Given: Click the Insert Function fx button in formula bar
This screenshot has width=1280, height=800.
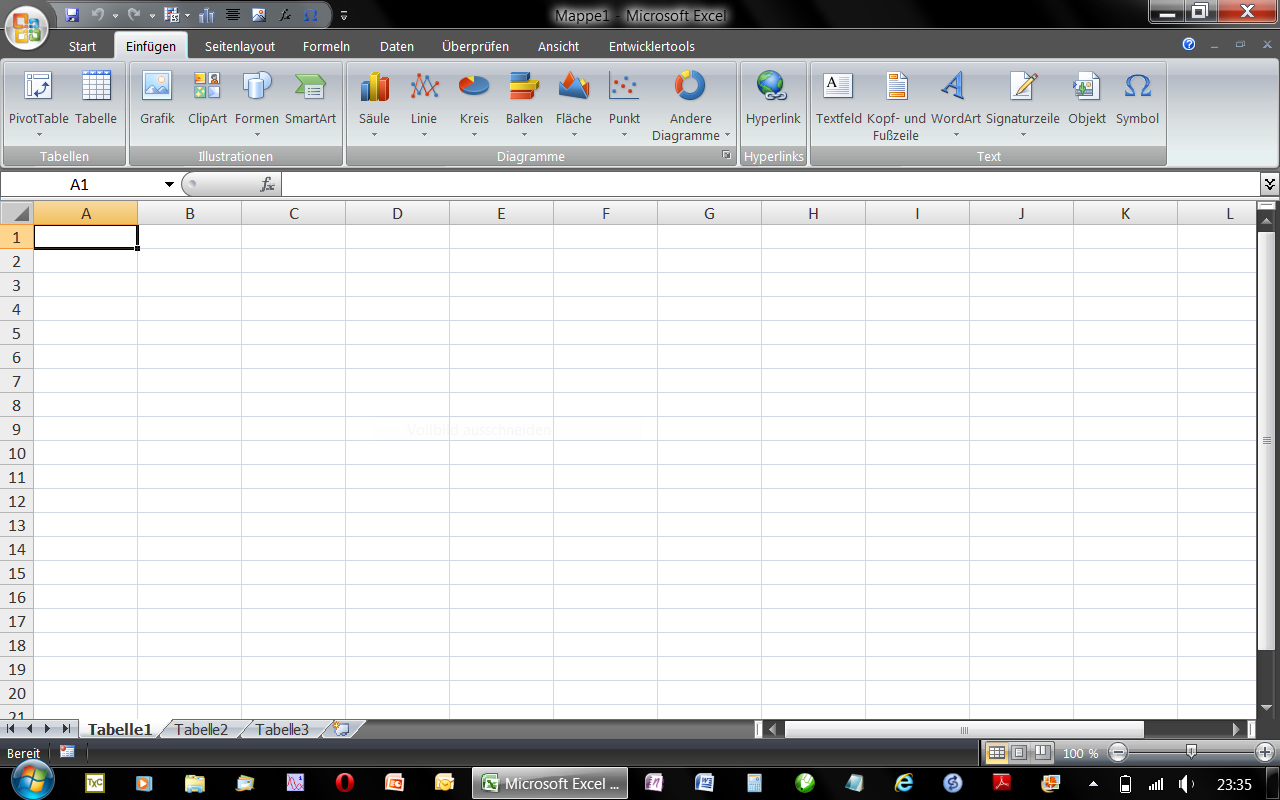Looking at the screenshot, I should (x=267, y=184).
